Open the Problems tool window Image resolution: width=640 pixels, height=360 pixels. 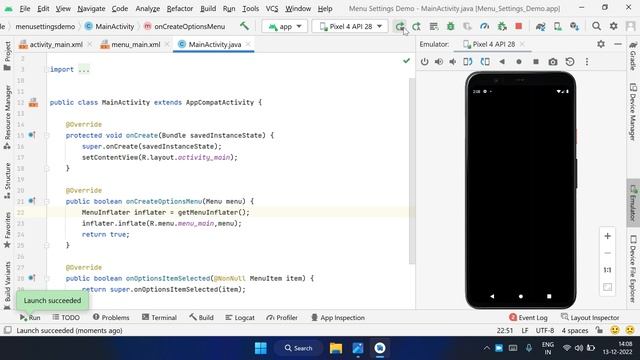click(111, 318)
